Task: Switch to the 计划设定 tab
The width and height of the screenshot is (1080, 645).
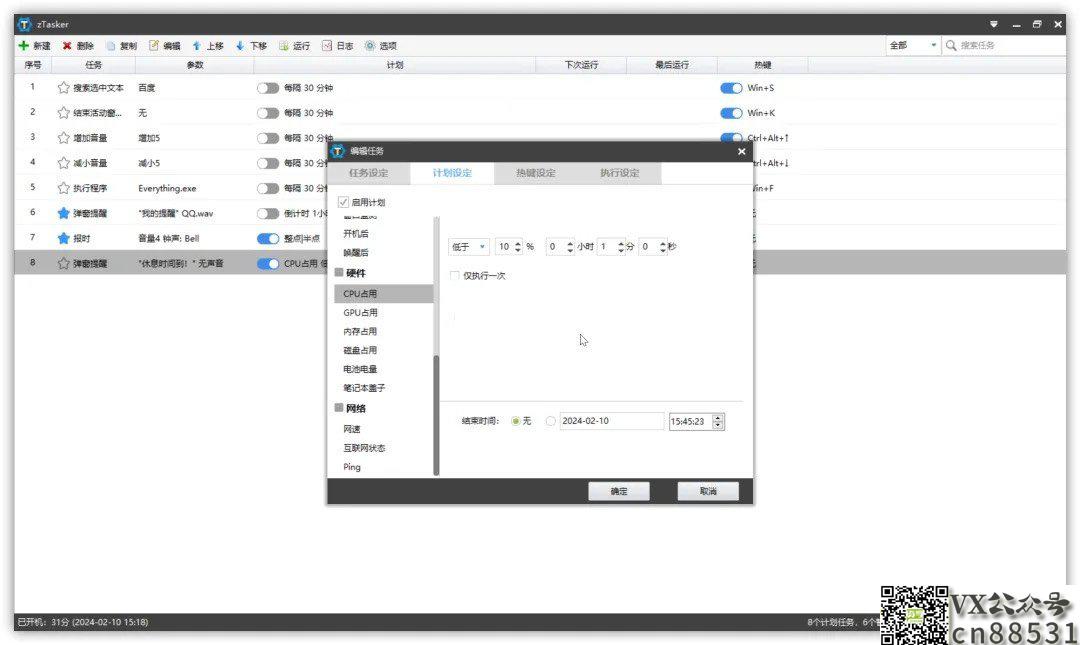Action: [x=452, y=173]
